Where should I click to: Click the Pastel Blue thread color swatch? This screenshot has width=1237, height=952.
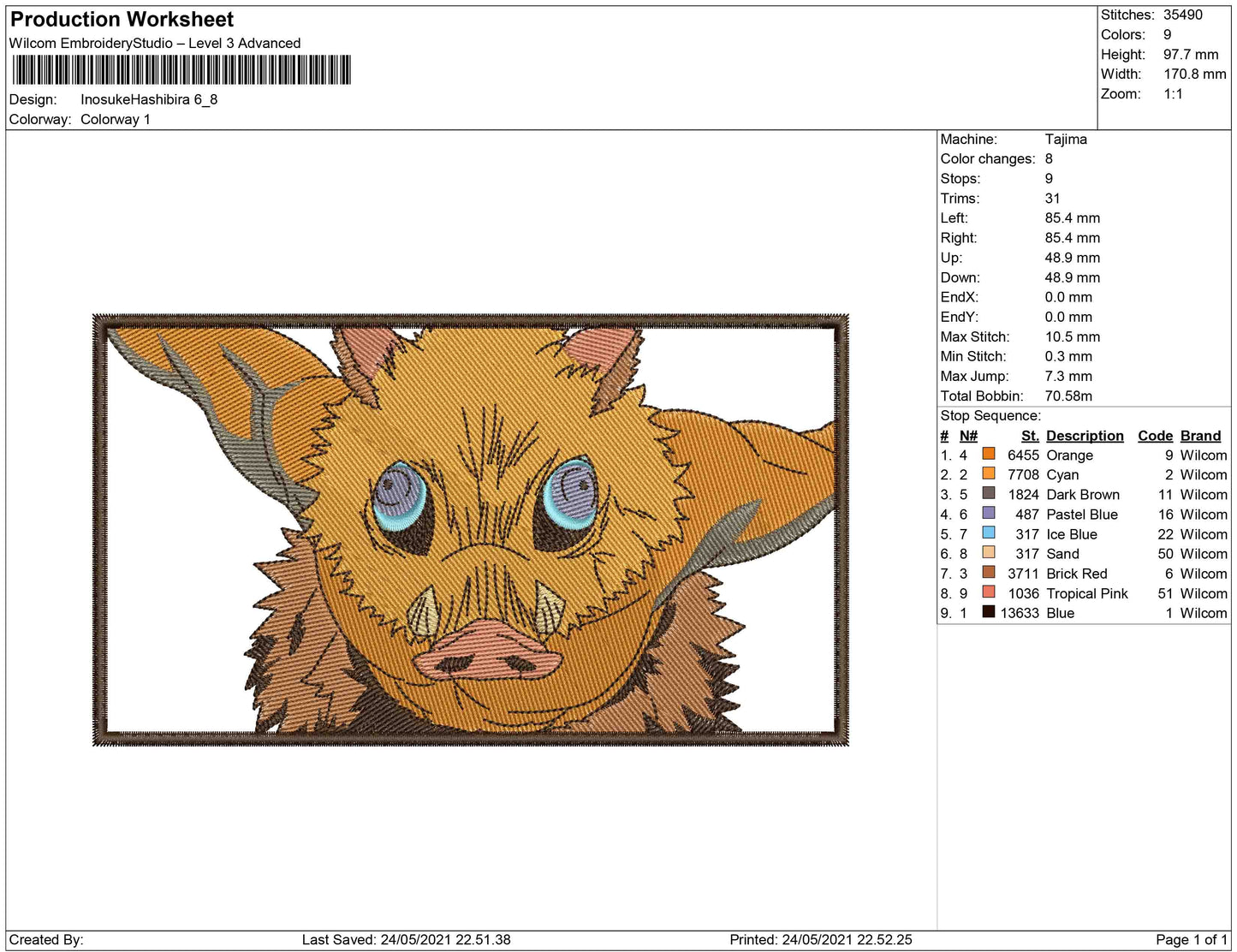[989, 514]
